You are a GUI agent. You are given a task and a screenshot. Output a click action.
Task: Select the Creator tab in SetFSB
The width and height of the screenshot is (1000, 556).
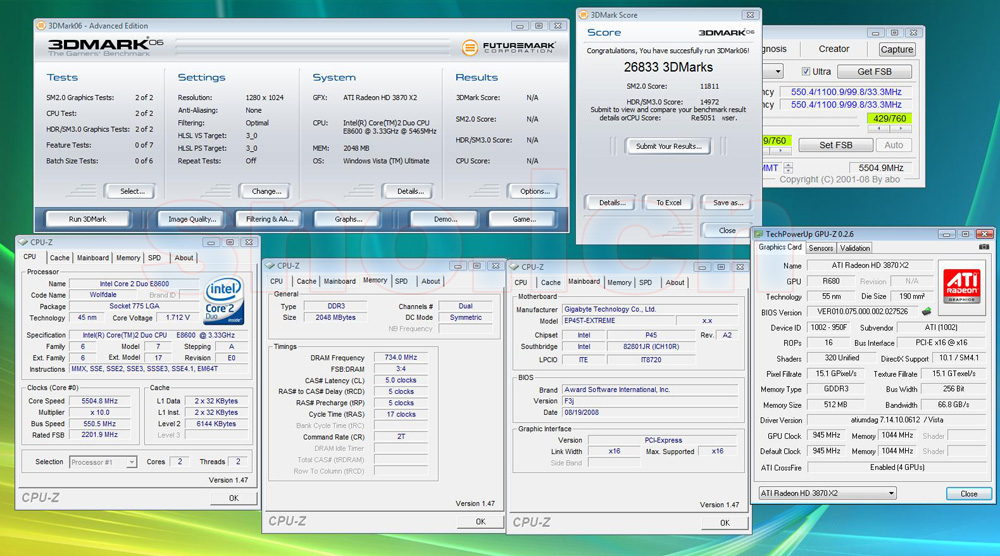pyautogui.click(x=834, y=49)
